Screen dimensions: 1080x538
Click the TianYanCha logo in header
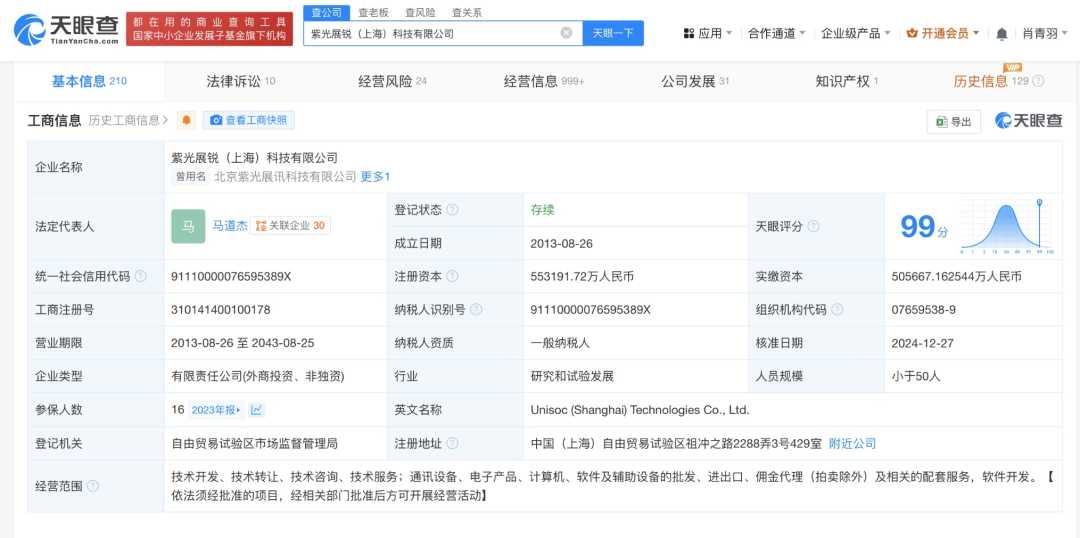(x=65, y=30)
